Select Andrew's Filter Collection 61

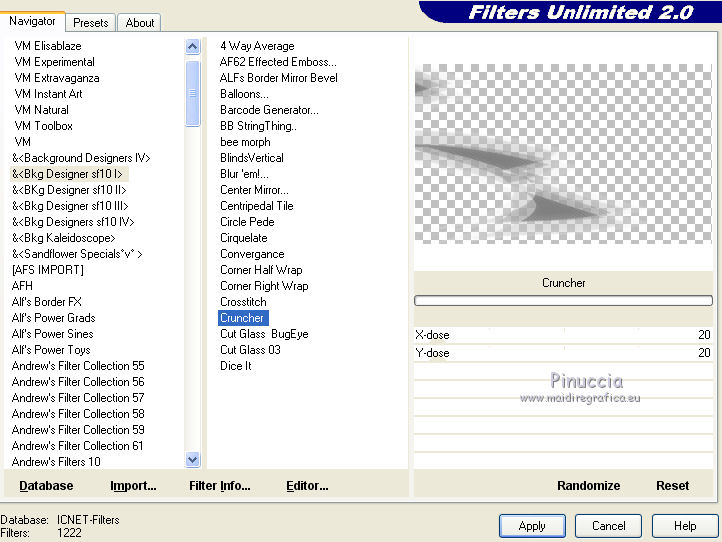click(77, 446)
